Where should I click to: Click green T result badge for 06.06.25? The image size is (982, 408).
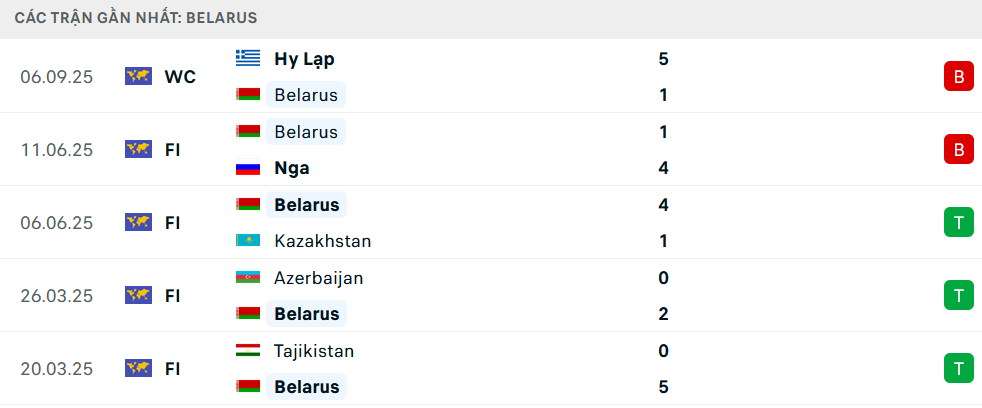click(x=958, y=223)
